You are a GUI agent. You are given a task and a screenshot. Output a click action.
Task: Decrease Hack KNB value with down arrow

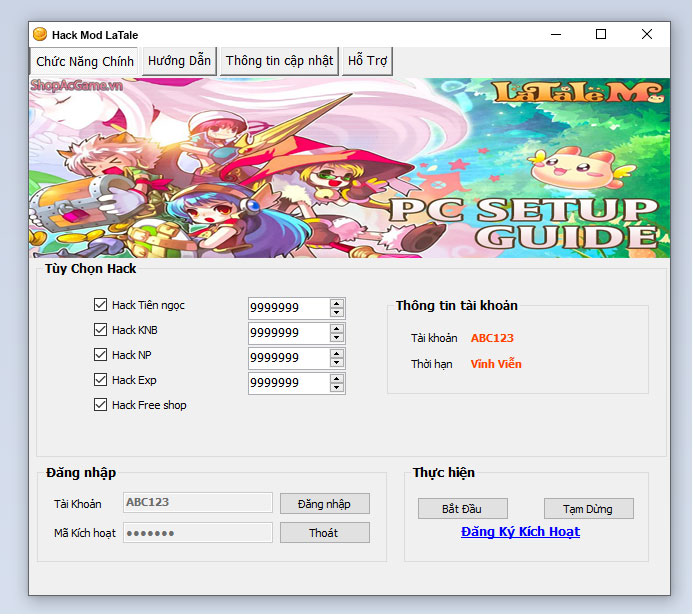(x=337, y=338)
